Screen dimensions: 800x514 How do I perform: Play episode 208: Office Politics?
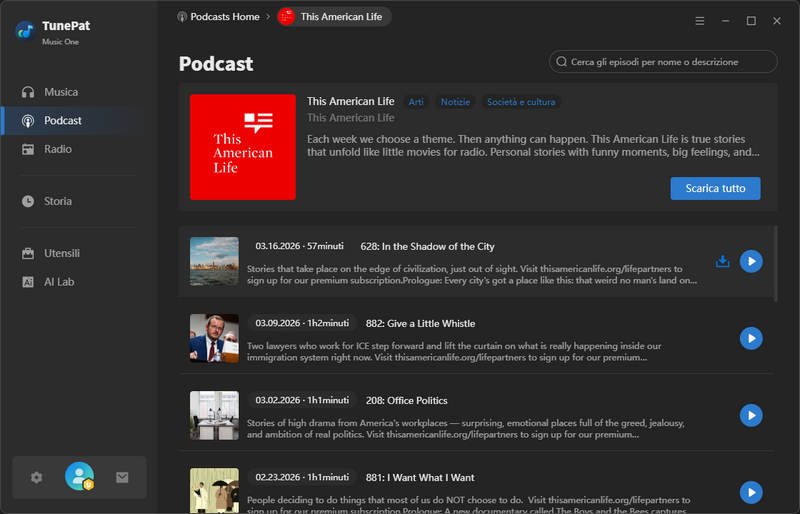click(751, 415)
